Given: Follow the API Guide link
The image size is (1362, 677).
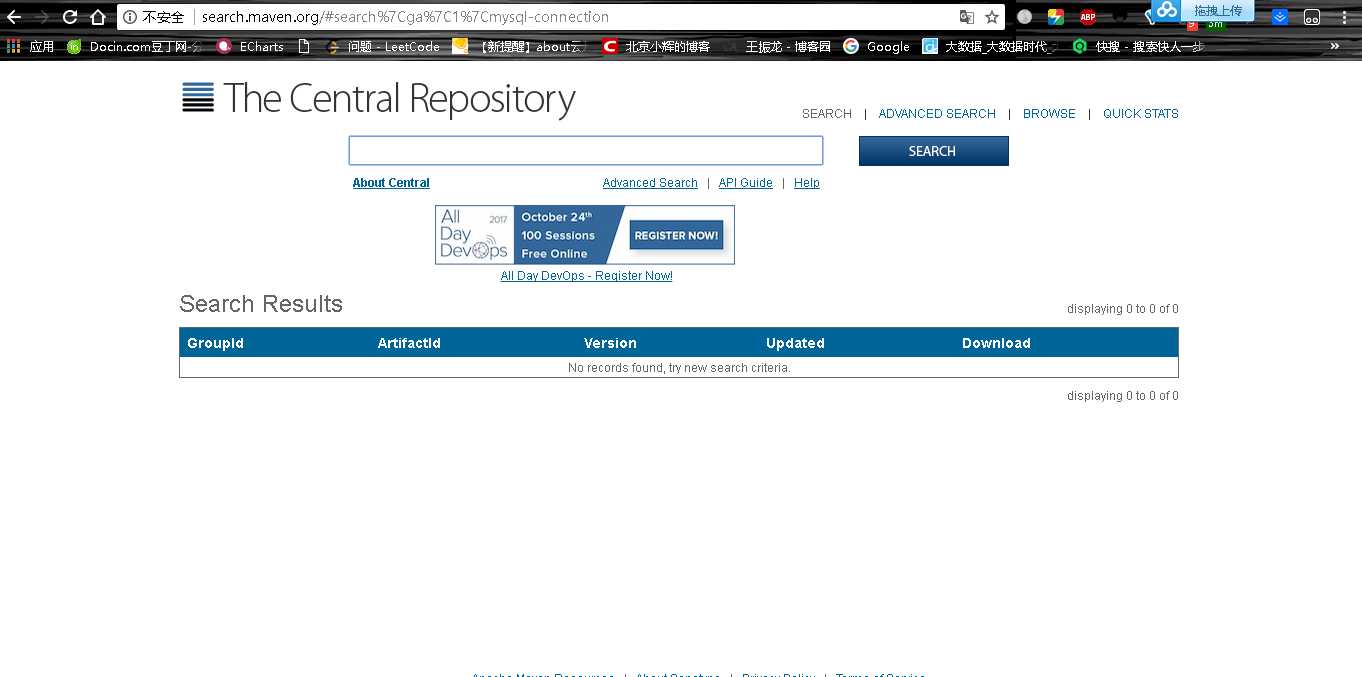Looking at the screenshot, I should tap(745, 183).
